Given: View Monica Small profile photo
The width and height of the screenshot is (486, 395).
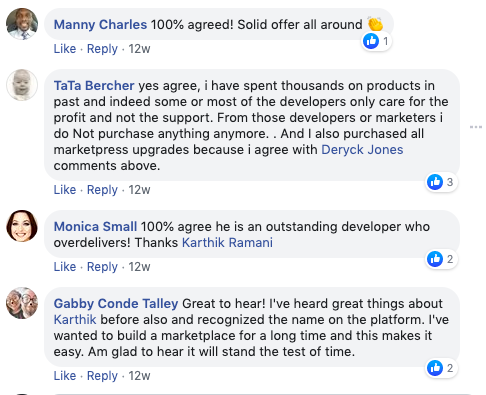Looking at the screenshot, I should 22,226.
